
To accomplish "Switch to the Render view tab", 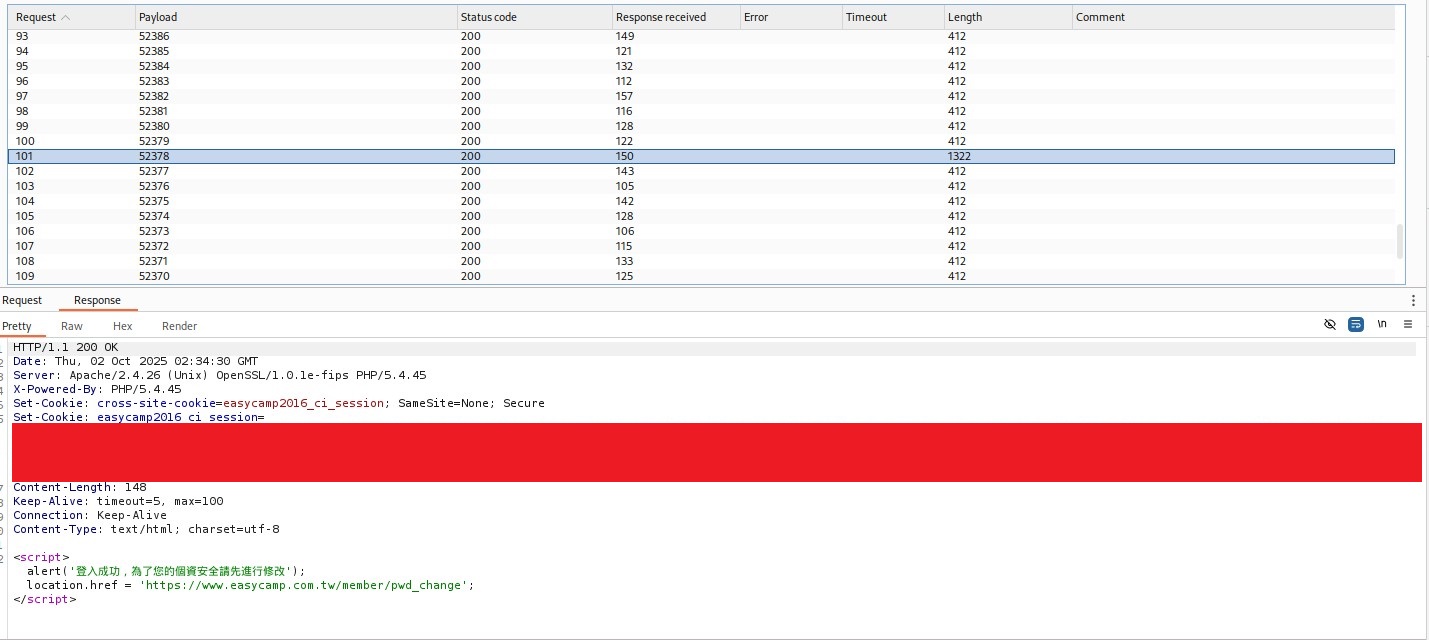I will [180, 326].
